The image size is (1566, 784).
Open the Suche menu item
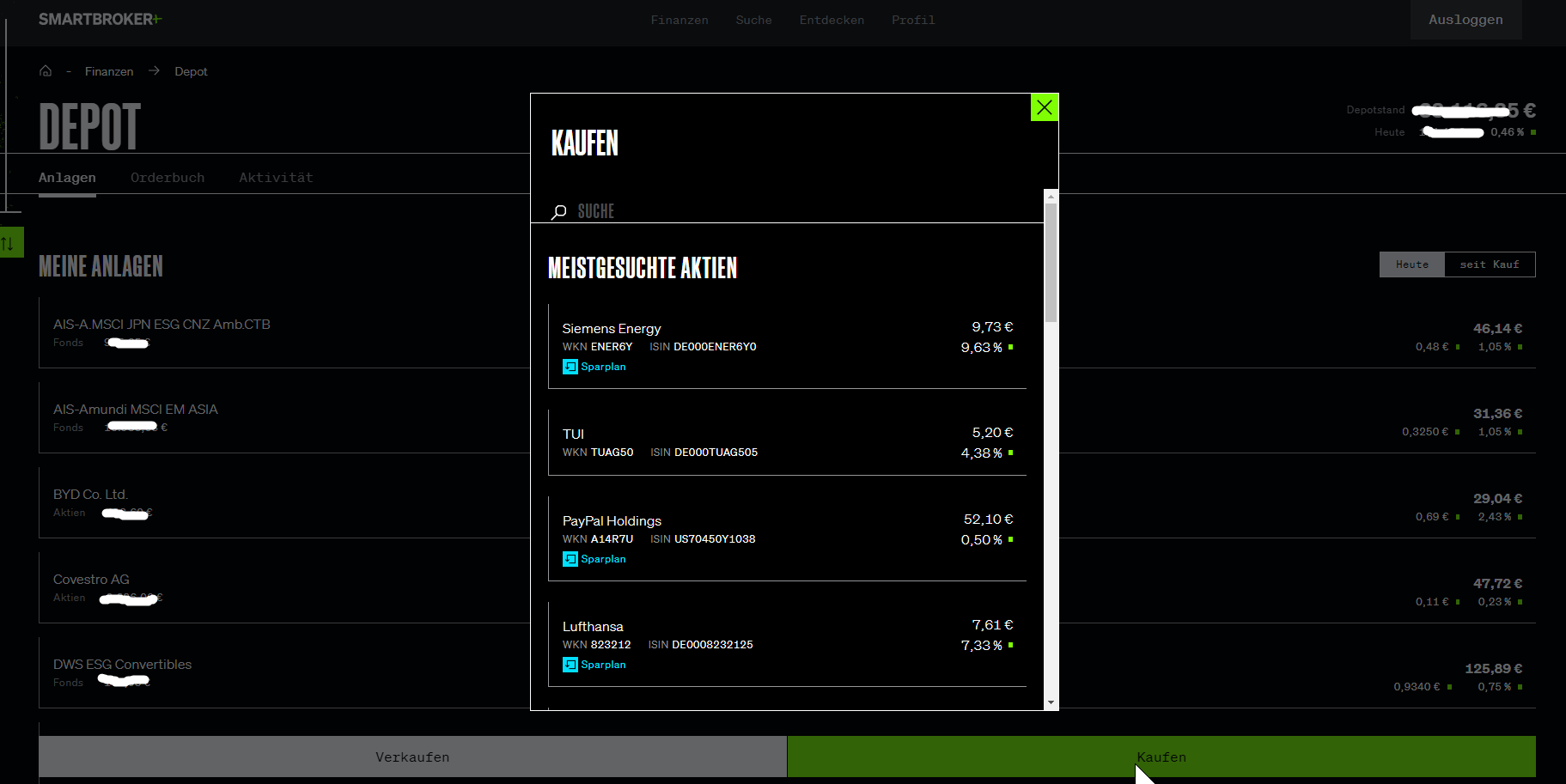[753, 20]
